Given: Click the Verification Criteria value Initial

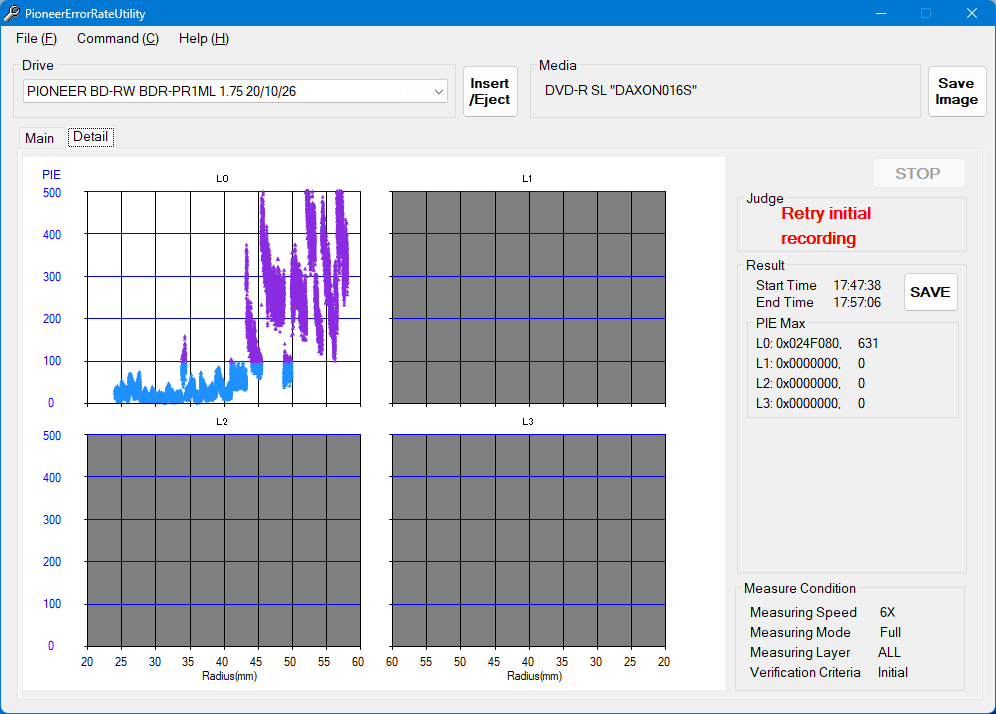Looking at the screenshot, I should pyautogui.click(x=892, y=672).
